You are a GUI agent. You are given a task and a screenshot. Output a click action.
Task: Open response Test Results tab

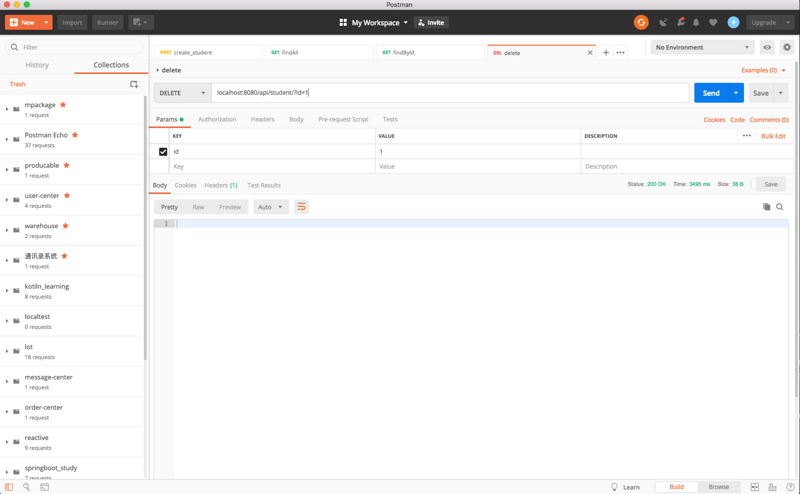(264, 185)
